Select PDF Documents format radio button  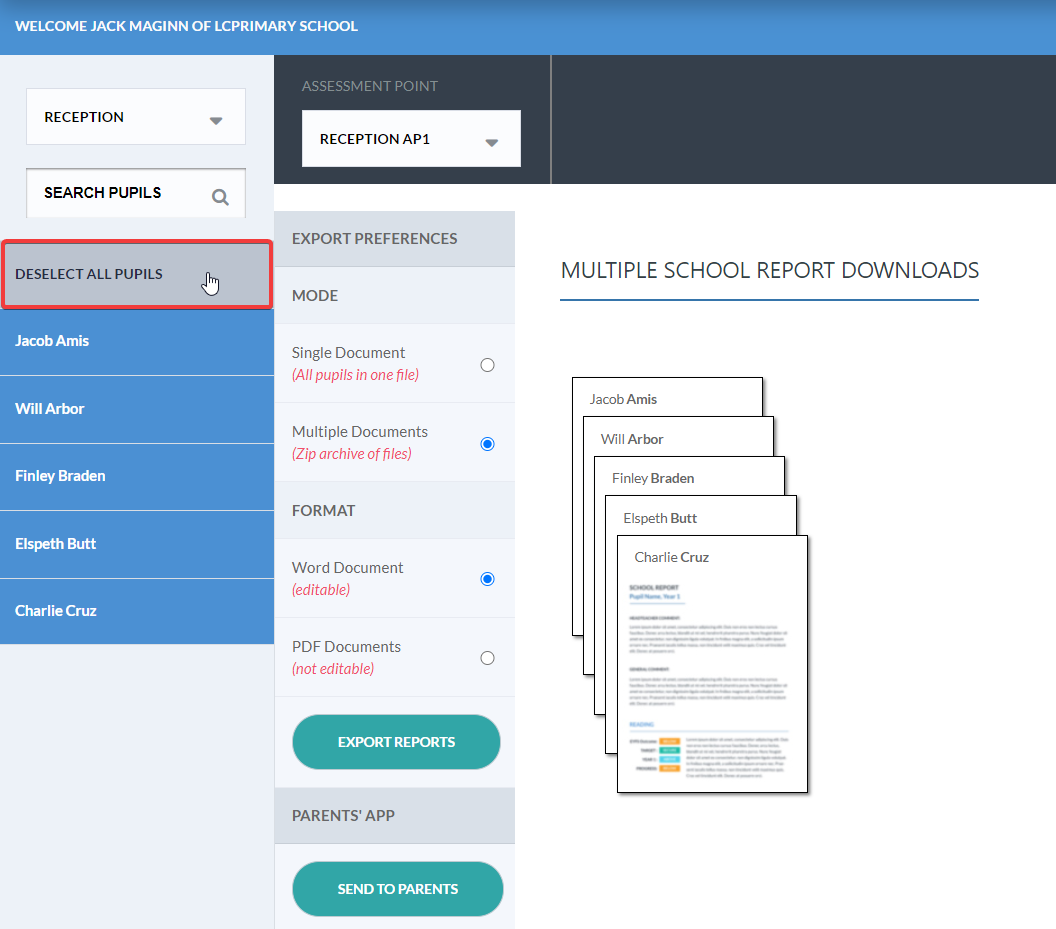point(488,658)
